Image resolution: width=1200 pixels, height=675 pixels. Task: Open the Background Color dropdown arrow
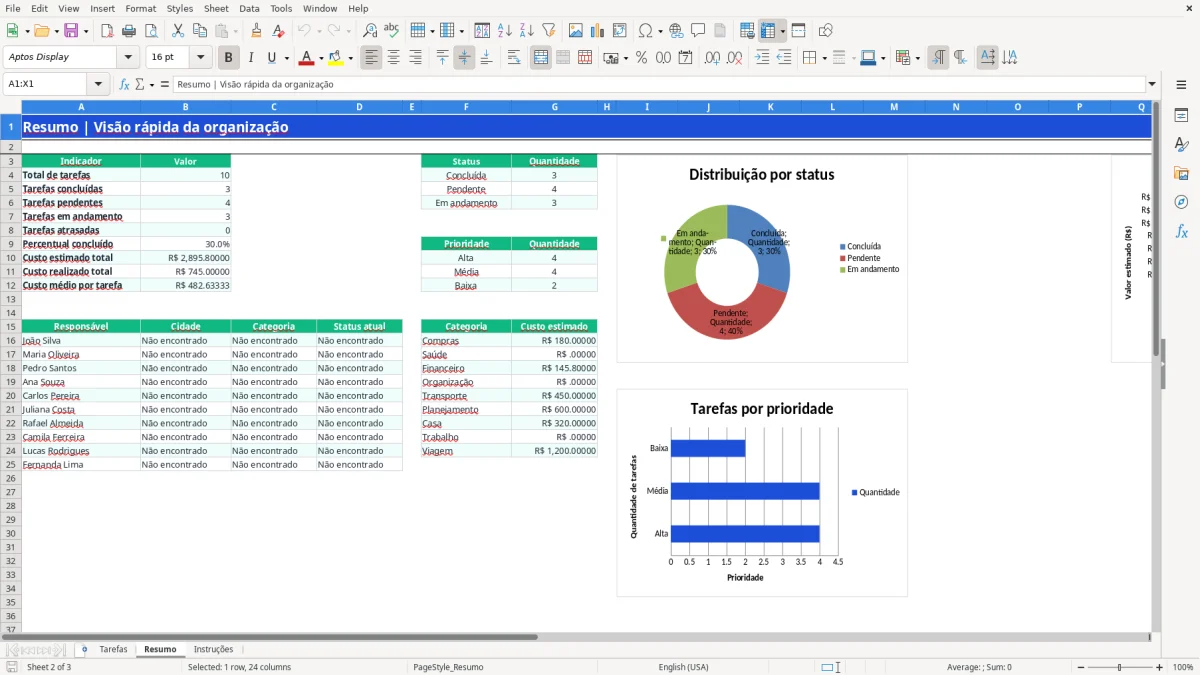tap(350, 58)
